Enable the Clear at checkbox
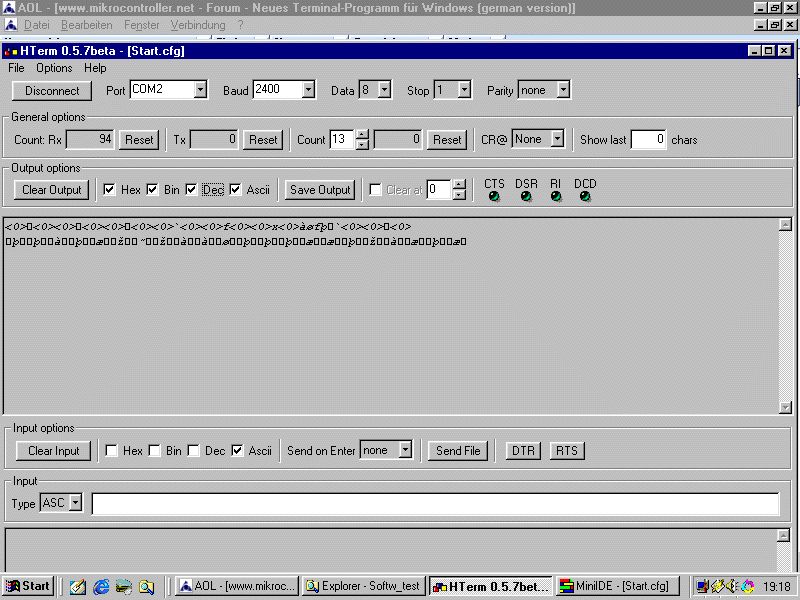Screen dimensions: 800x600 pos(375,190)
